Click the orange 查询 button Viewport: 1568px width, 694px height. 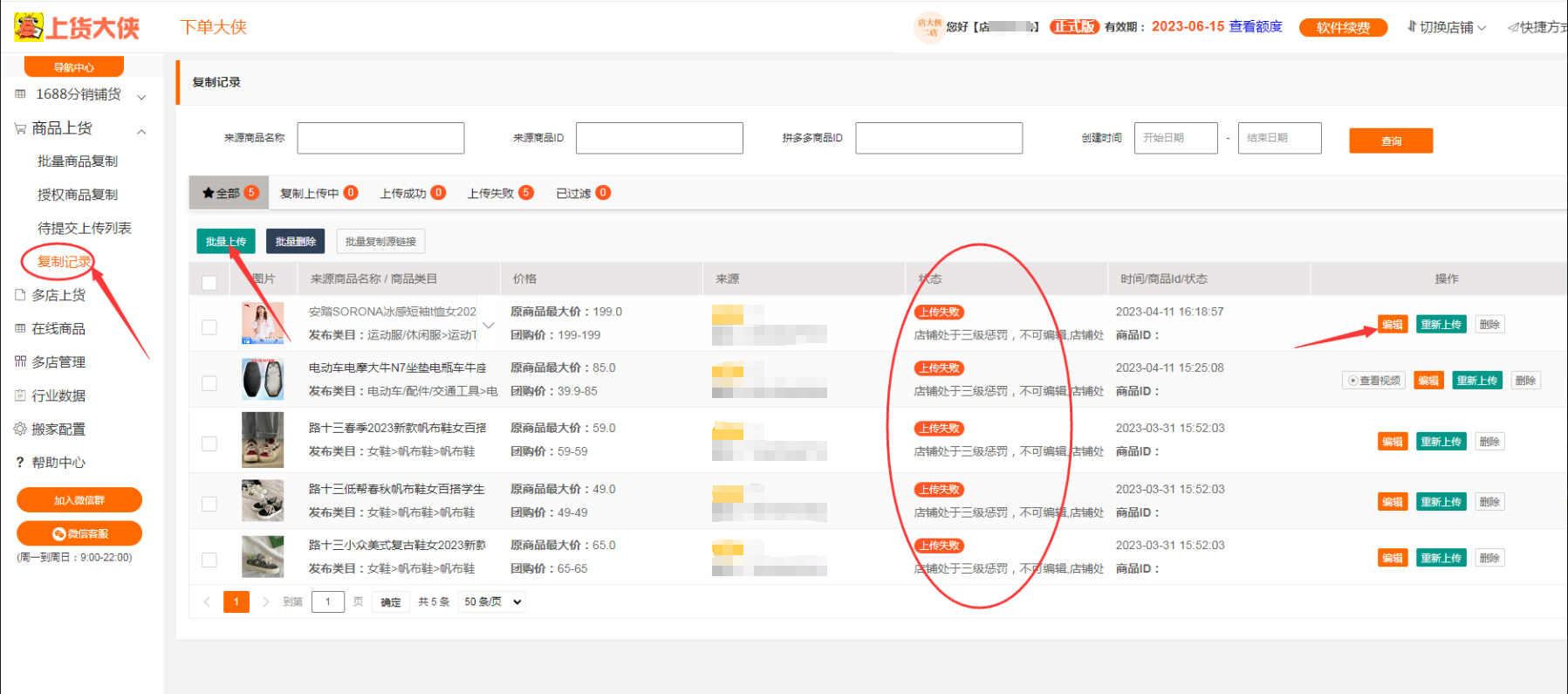[1391, 141]
